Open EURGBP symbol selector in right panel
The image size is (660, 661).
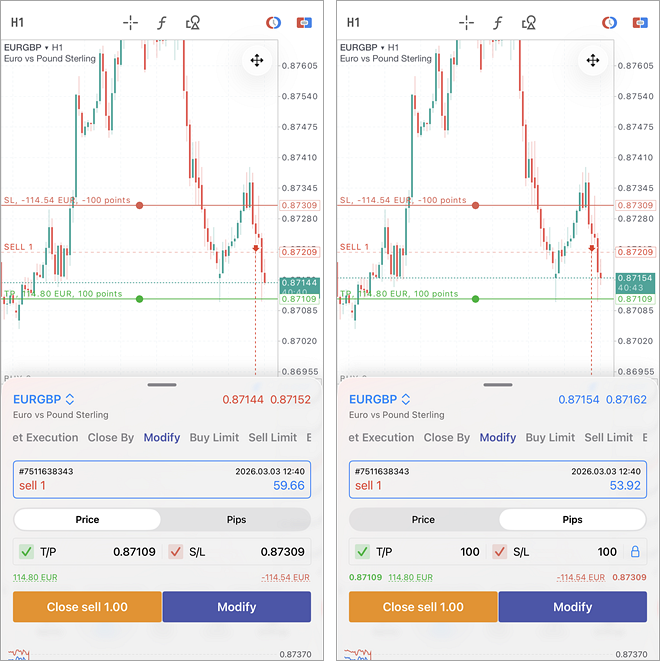pyautogui.click(x=379, y=399)
